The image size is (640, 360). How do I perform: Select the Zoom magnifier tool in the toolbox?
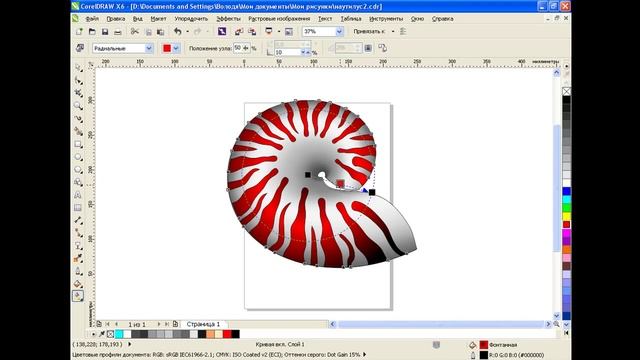click(78, 106)
